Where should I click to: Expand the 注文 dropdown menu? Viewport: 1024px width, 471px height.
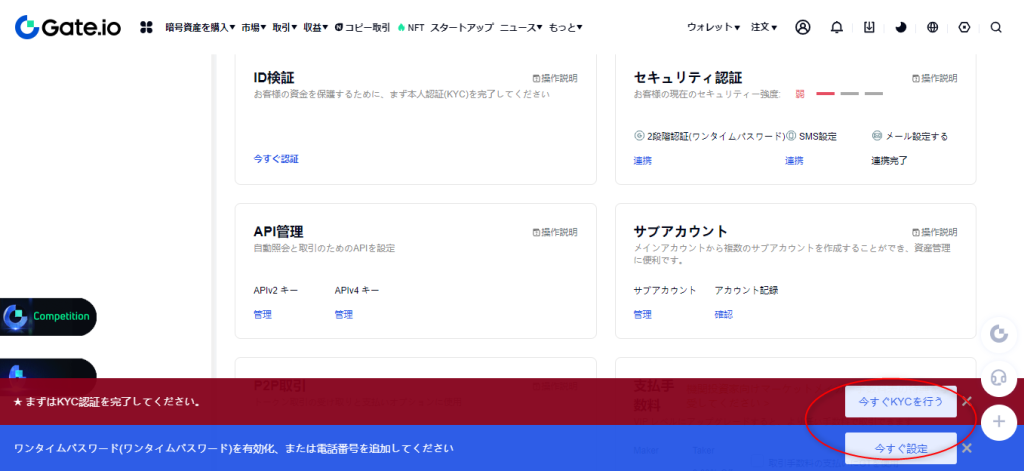pyautogui.click(x=764, y=27)
